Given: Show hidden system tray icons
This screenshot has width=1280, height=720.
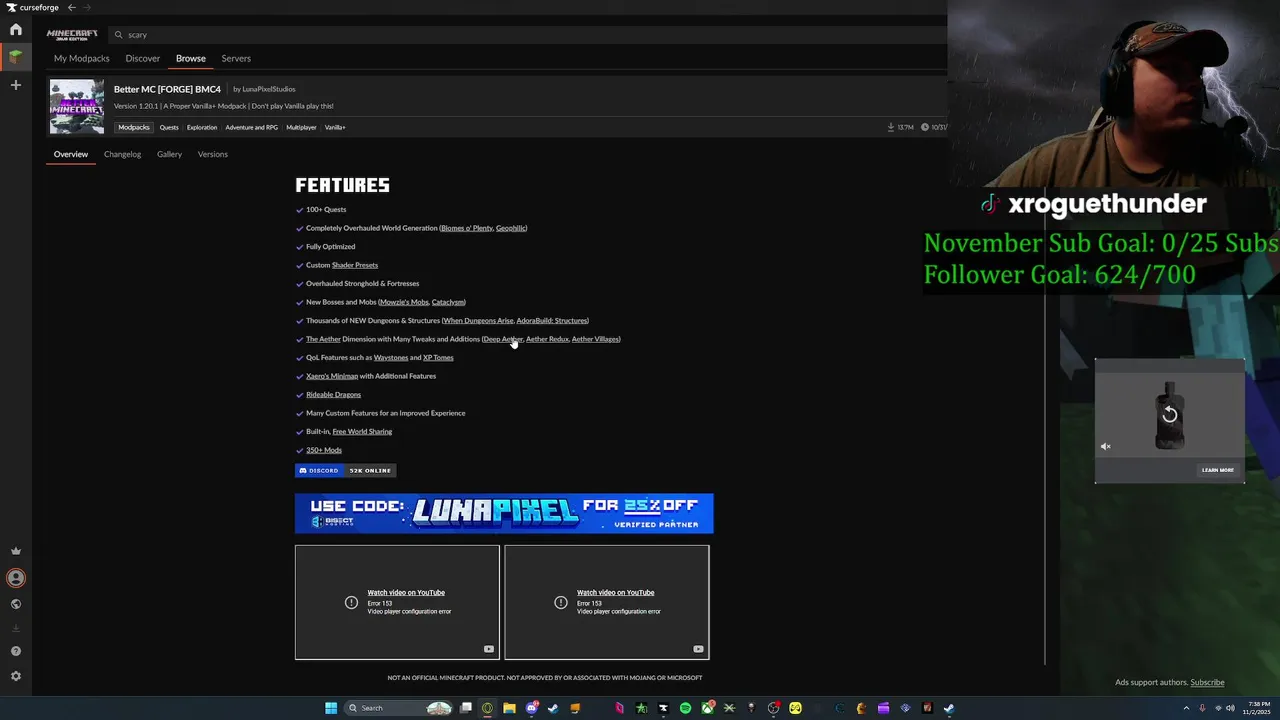Looking at the screenshot, I should [x=1187, y=708].
